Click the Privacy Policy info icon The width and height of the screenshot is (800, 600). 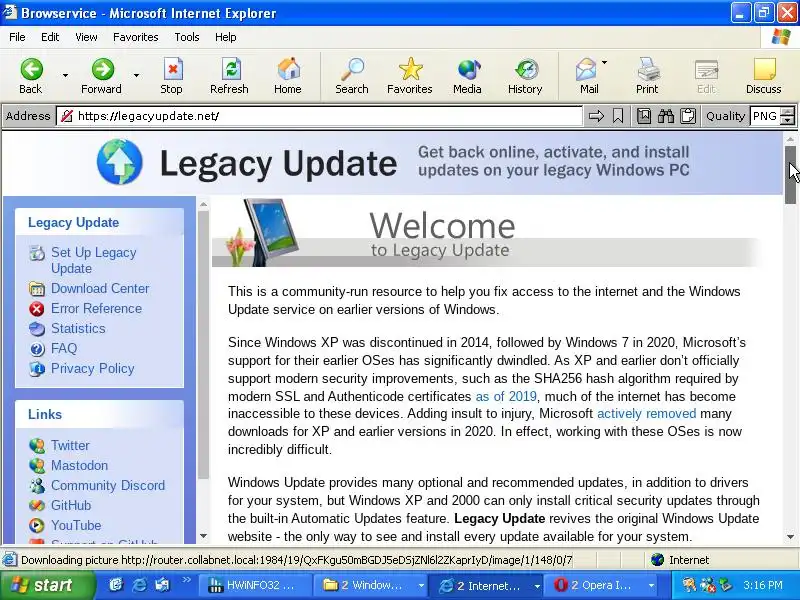(37, 369)
